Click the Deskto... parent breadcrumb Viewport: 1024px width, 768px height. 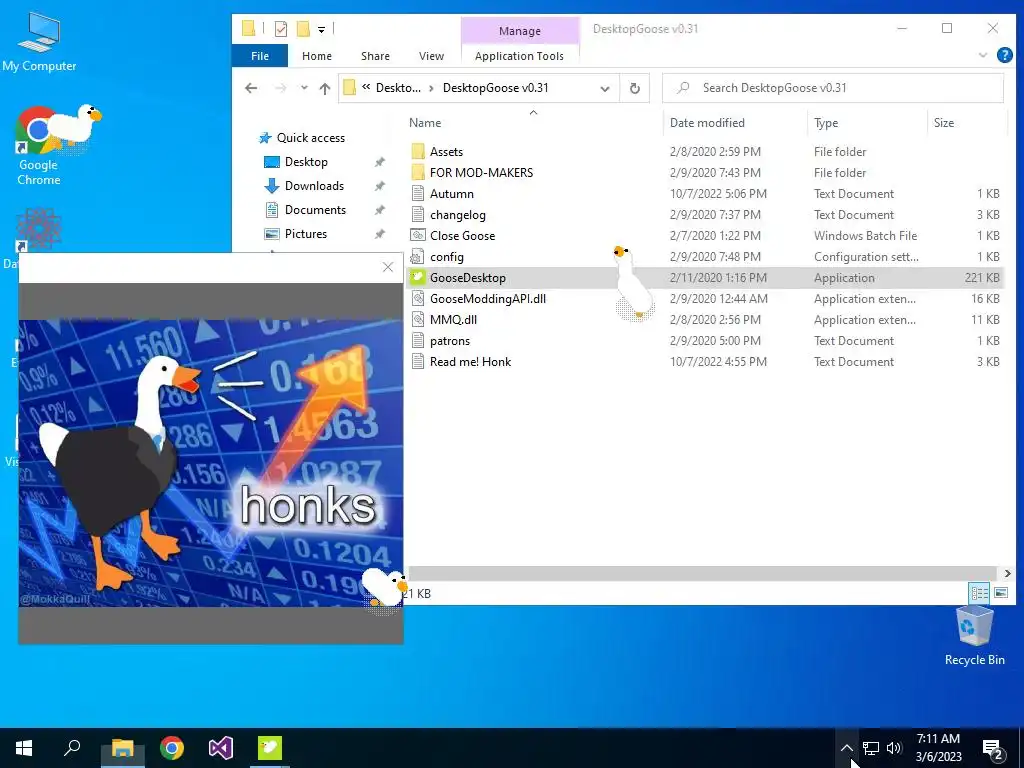pyautogui.click(x=398, y=88)
